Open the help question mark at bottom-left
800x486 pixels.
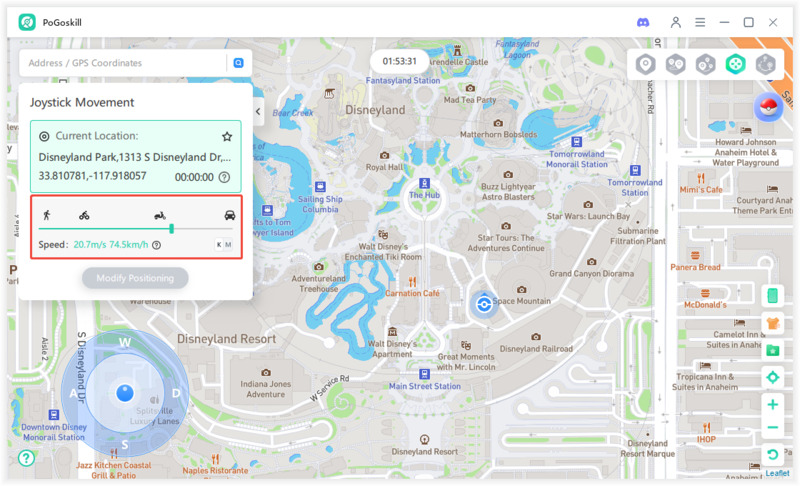click(26, 458)
